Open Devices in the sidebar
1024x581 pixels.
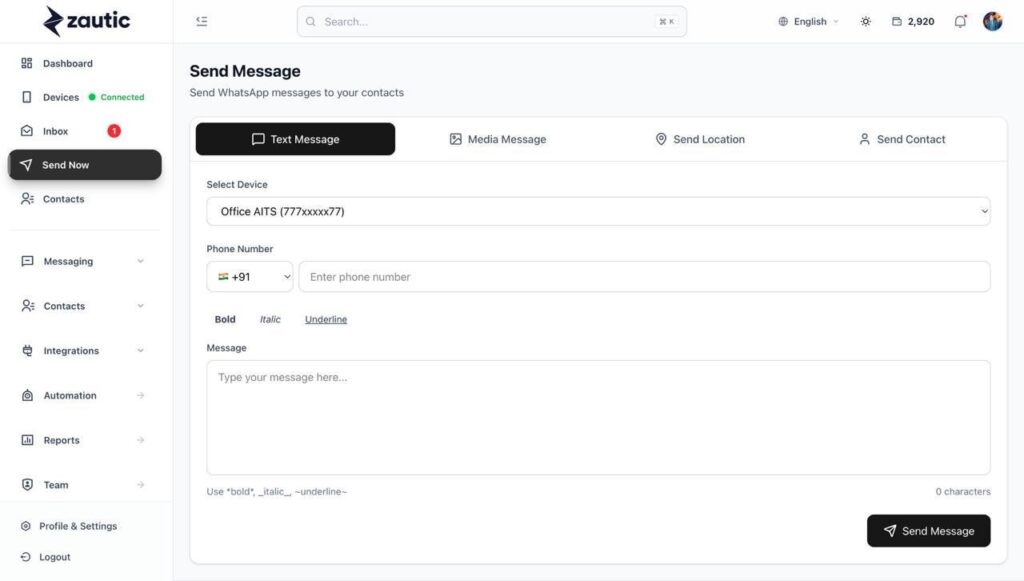[x=60, y=97]
